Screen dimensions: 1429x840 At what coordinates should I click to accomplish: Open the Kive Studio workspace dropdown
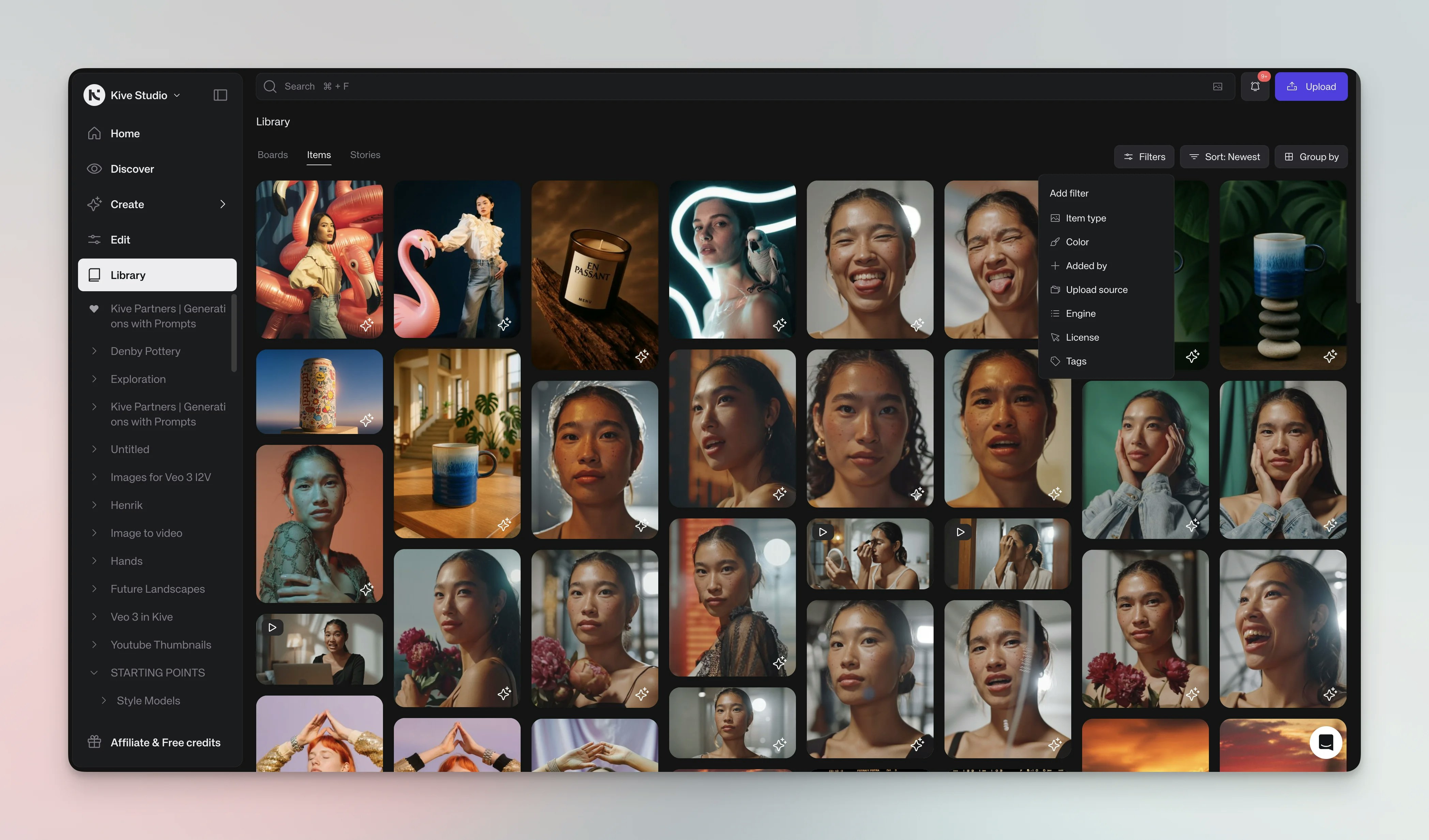pyautogui.click(x=177, y=95)
